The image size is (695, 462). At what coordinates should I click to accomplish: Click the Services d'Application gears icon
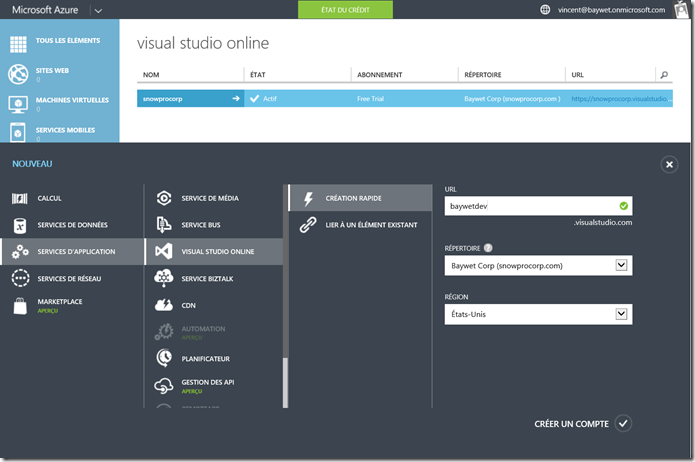[x=20, y=251]
